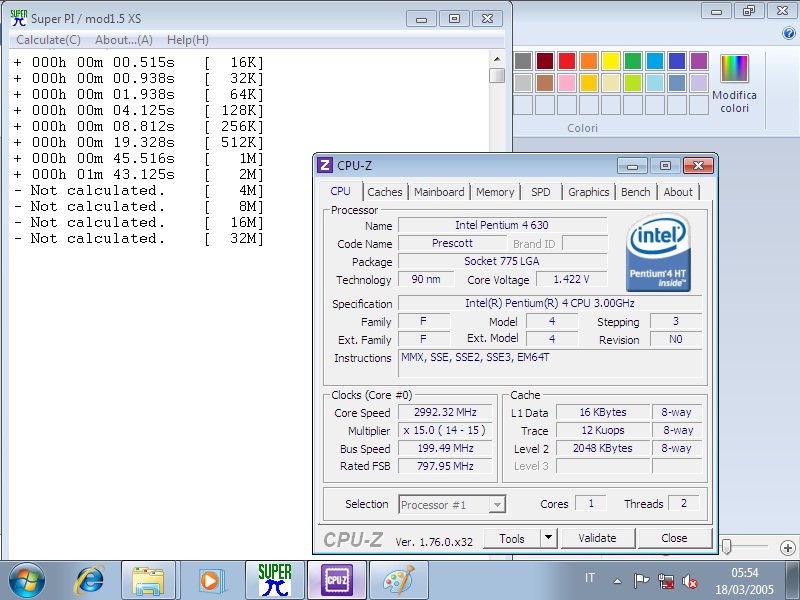Open Windows Media Player taskbar icon

click(210, 580)
